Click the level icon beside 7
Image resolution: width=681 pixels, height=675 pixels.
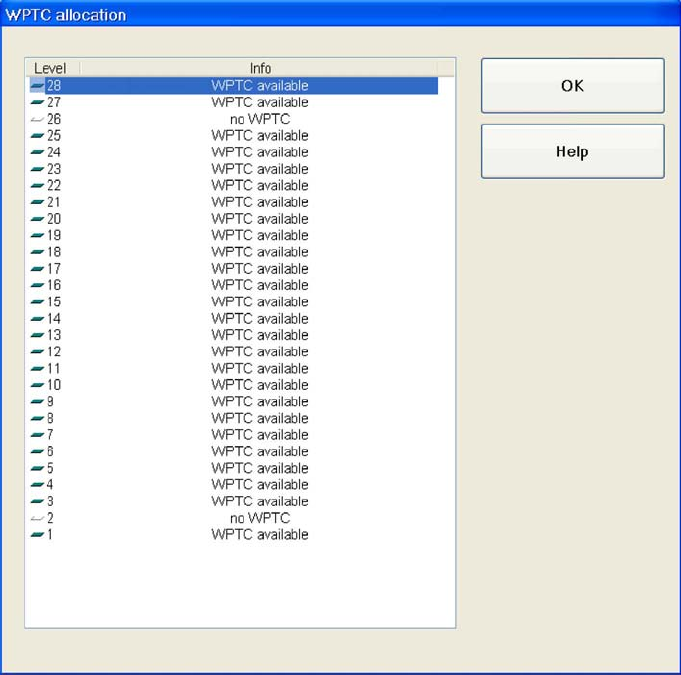tap(37, 434)
